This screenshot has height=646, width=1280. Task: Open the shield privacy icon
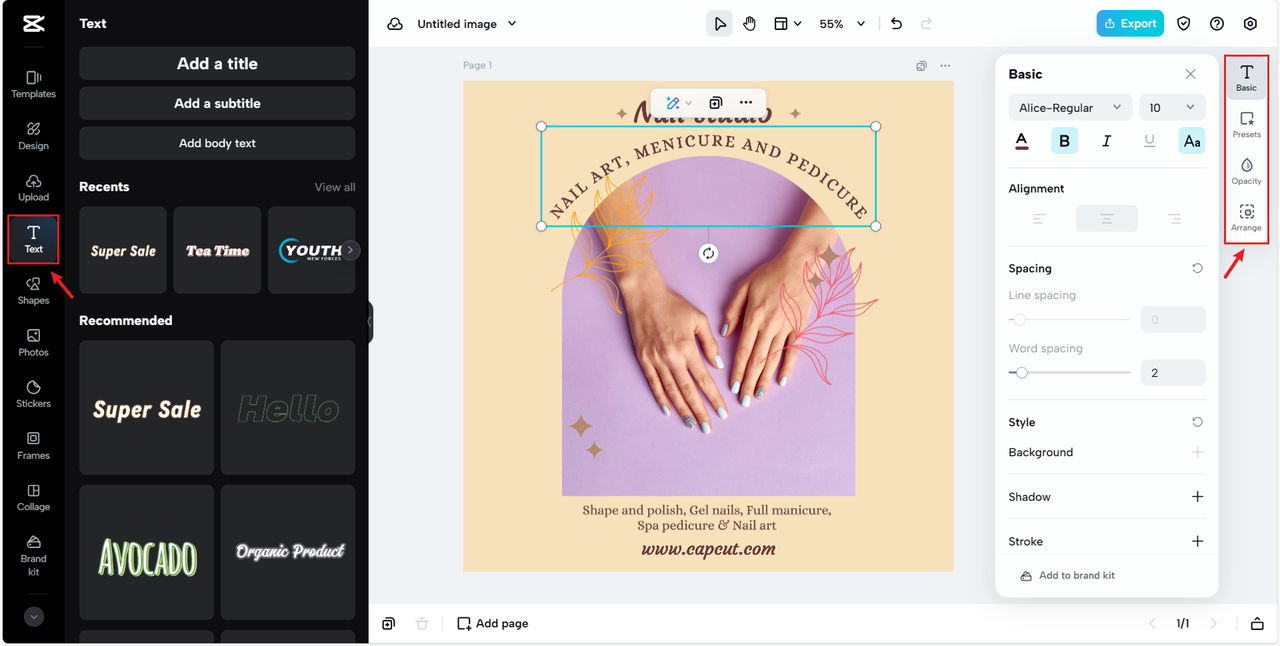click(x=1184, y=24)
